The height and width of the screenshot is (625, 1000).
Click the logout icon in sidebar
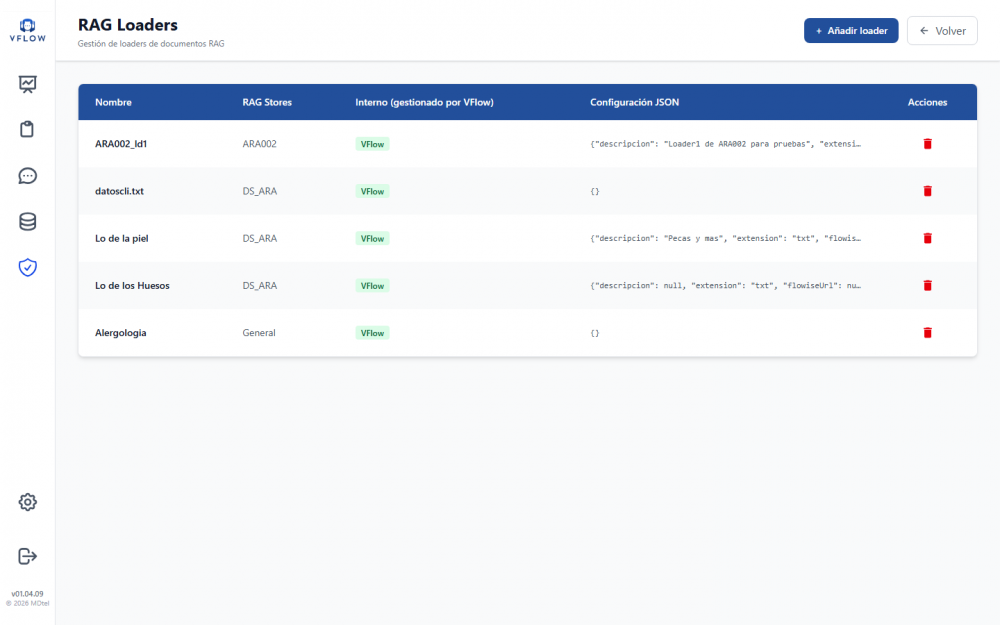[x=27, y=556]
